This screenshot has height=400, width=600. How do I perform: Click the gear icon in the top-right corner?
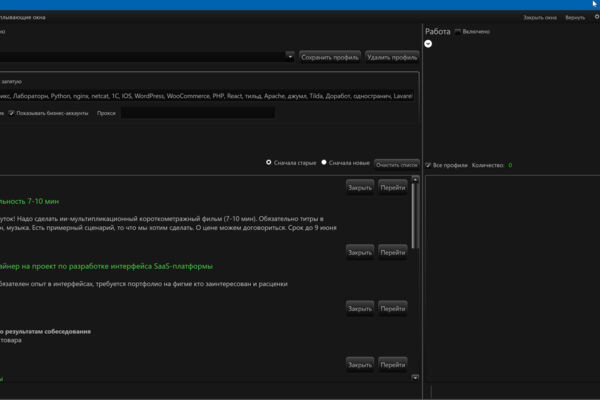click(x=597, y=17)
